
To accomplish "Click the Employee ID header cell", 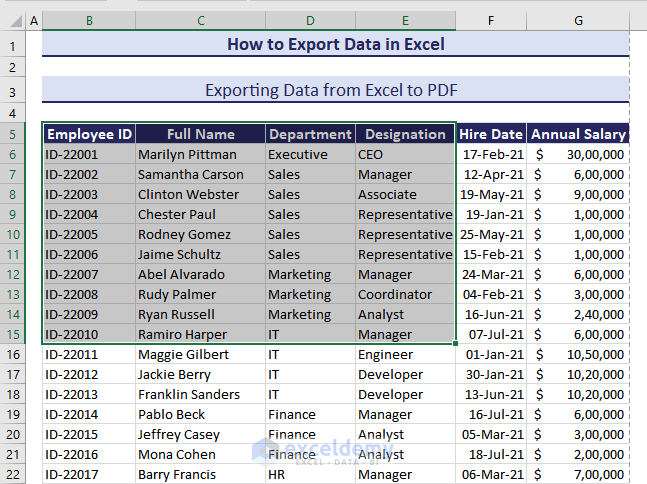I will (89, 134).
